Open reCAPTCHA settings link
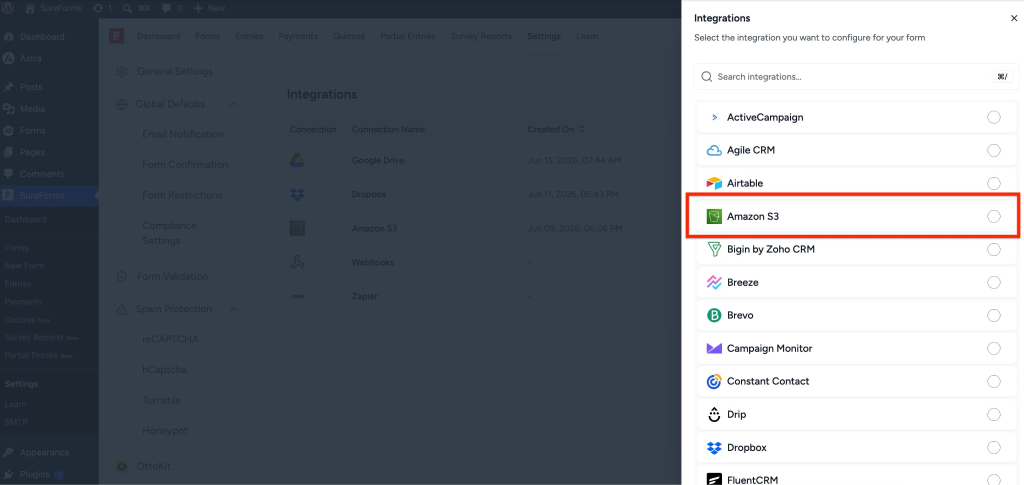This screenshot has width=1024, height=485. (170, 339)
